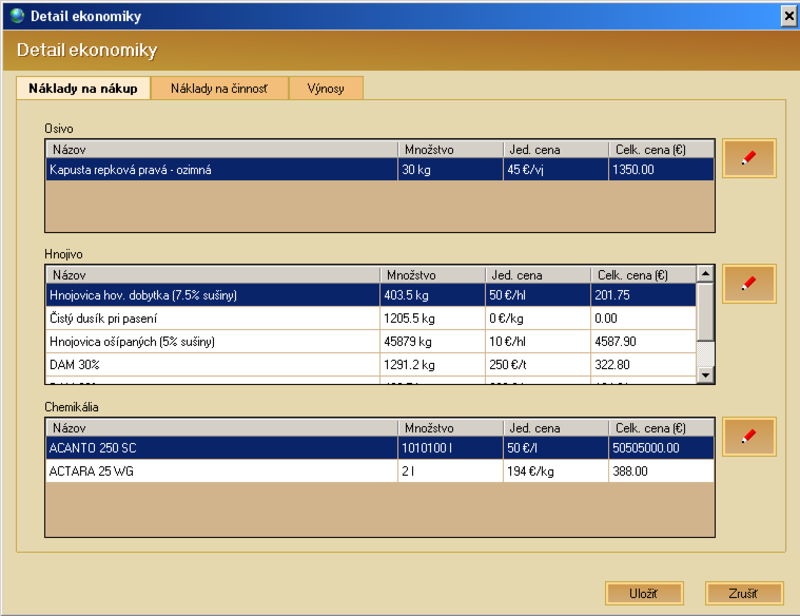Click the 45879 kg quantity cell

click(433, 341)
